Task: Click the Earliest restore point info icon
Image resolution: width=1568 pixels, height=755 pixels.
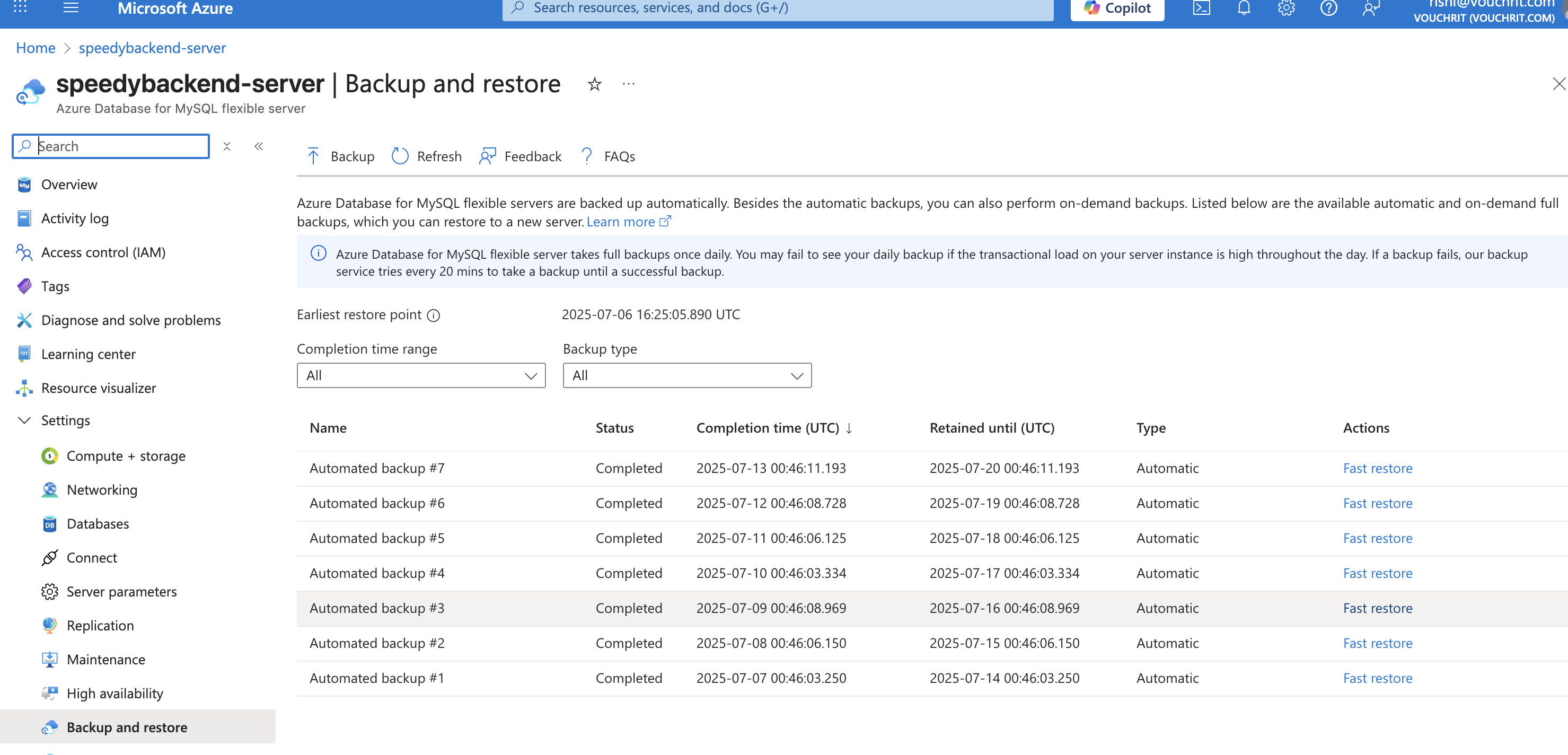Action: pyautogui.click(x=434, y=315)
